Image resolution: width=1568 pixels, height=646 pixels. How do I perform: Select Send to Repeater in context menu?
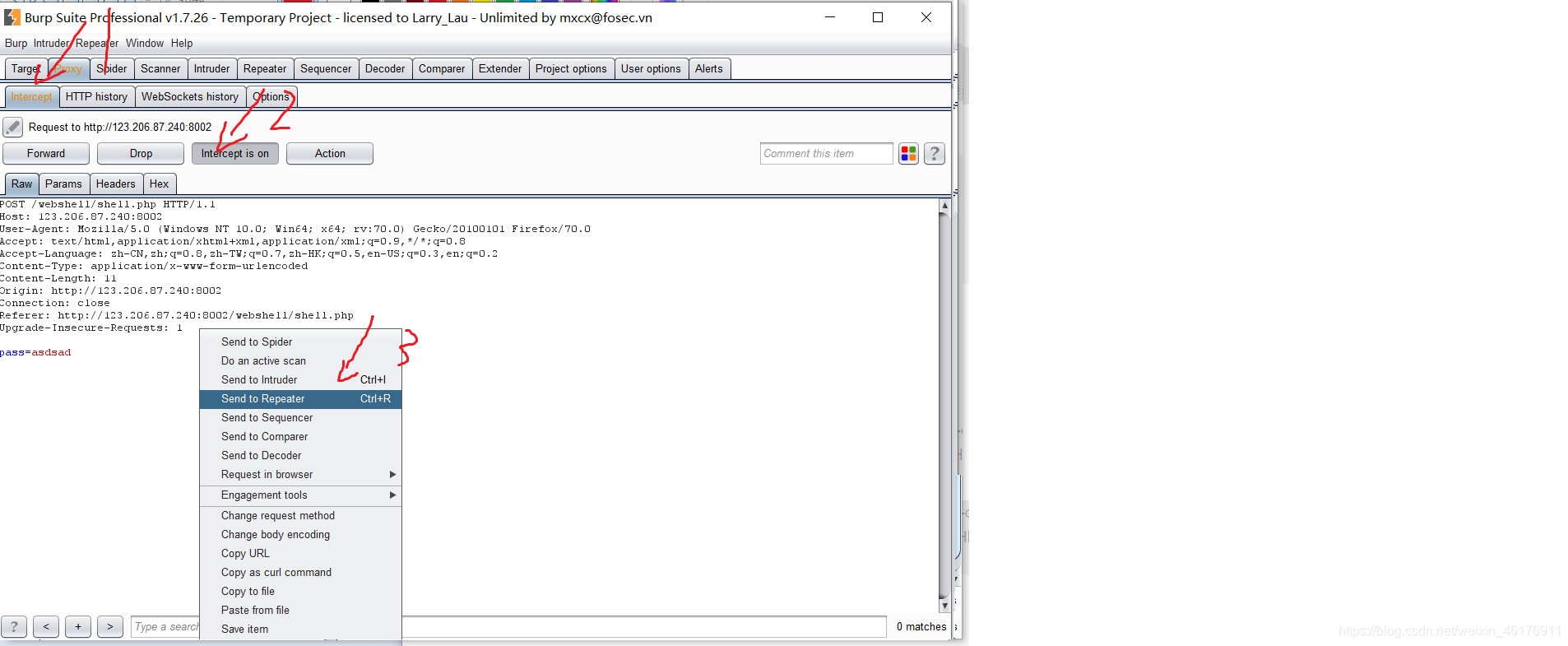click(x=300, y=399)
